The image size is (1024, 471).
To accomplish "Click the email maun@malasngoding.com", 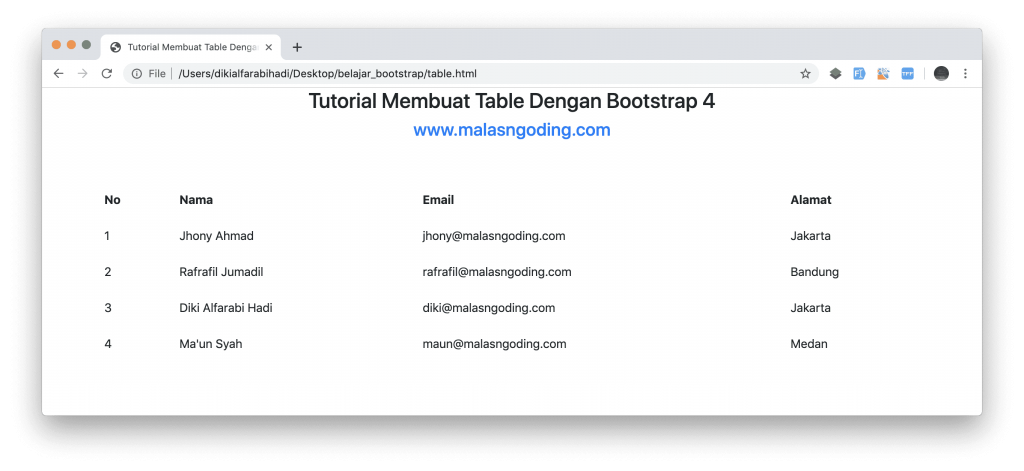I will tap(494, 344).
